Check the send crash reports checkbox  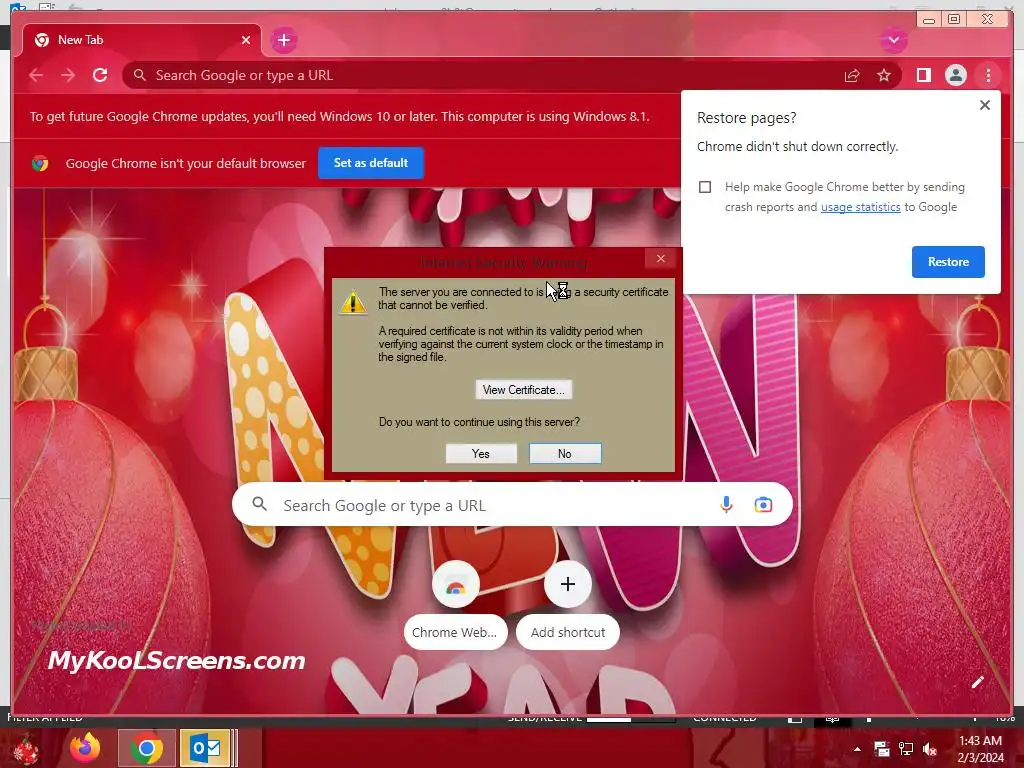[x=705, y=187]
